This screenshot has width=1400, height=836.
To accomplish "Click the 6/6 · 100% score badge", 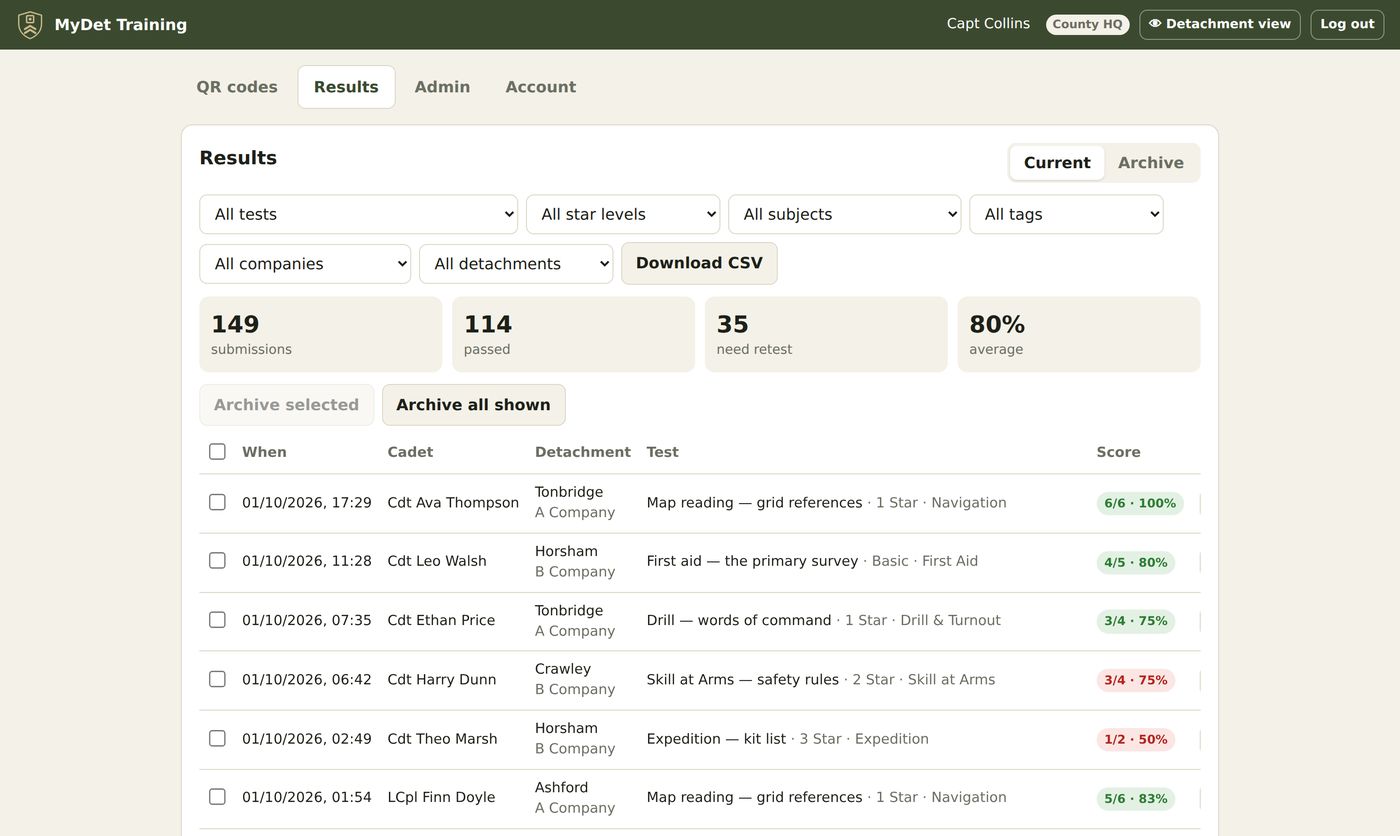I will click(1140, 503).
